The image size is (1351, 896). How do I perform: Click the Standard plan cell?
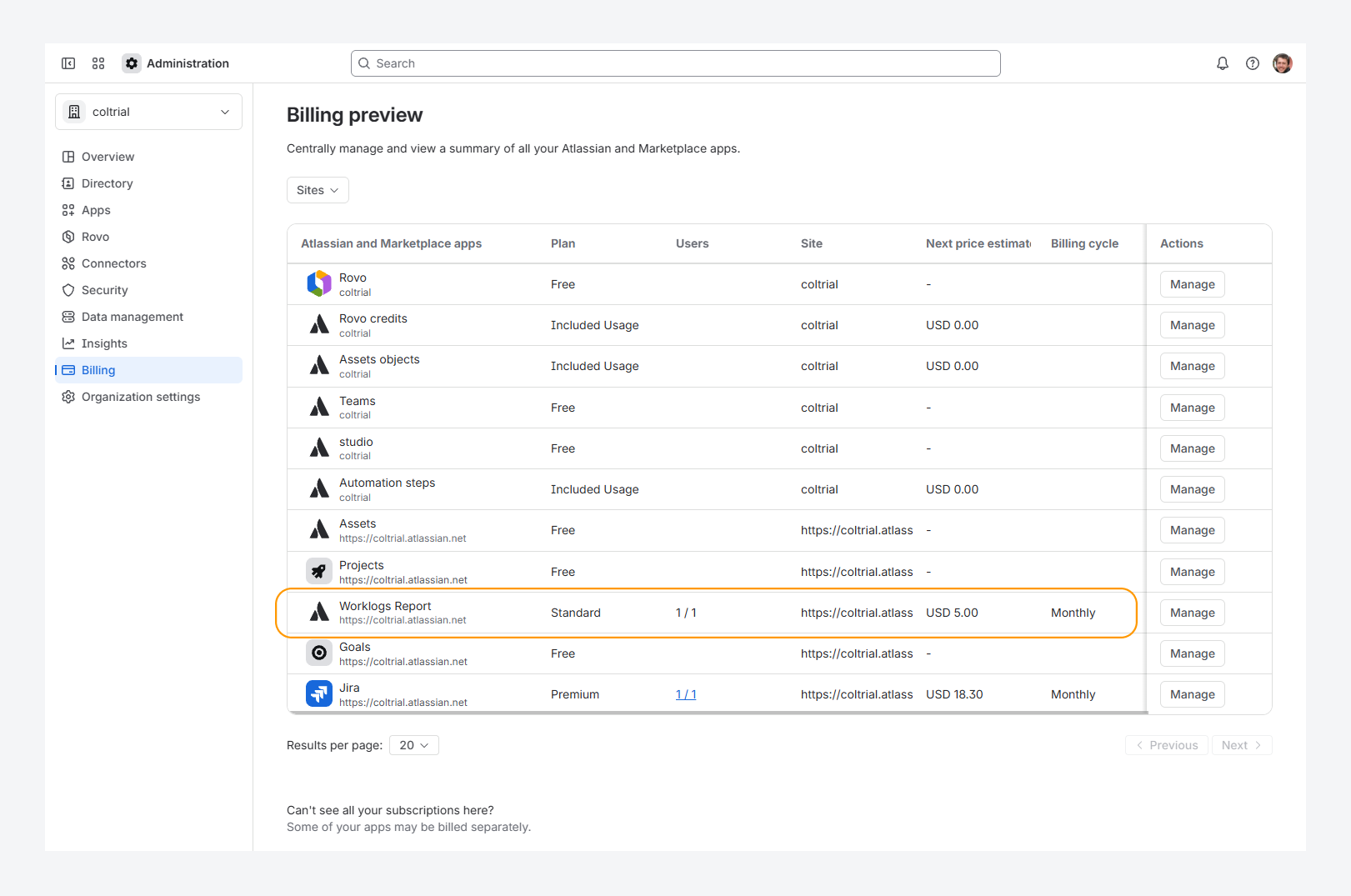pyautogui.click(x=576, y=613)
